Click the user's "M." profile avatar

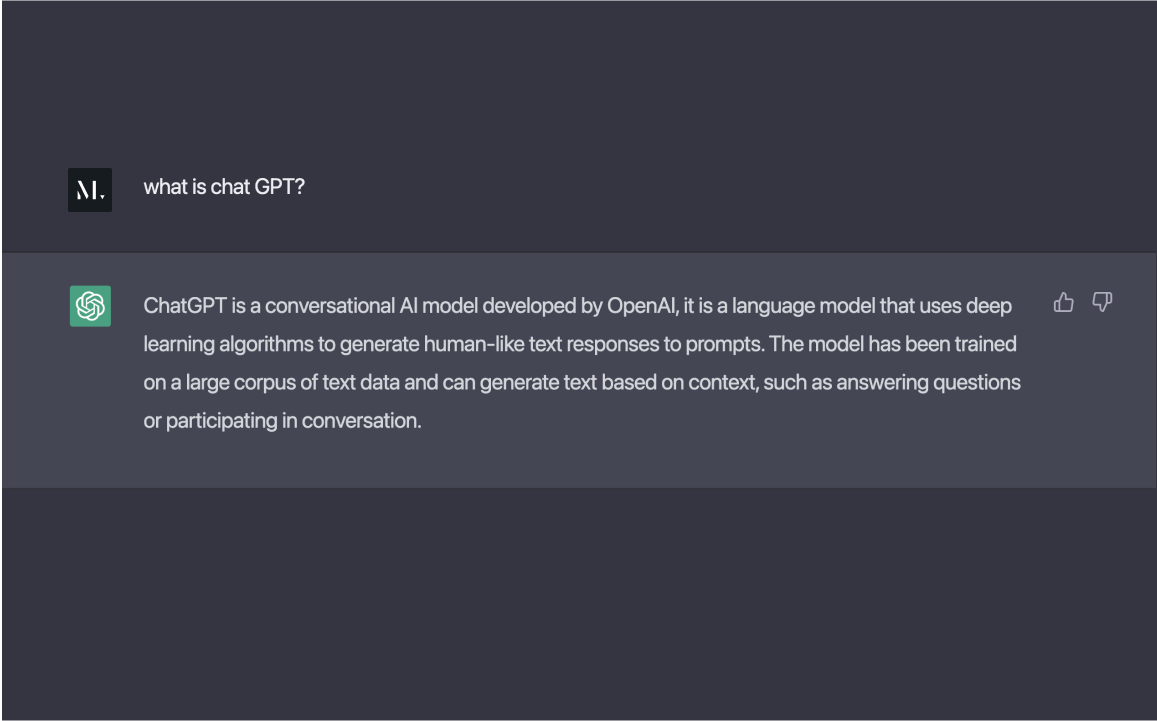click(x=90, y=190)
